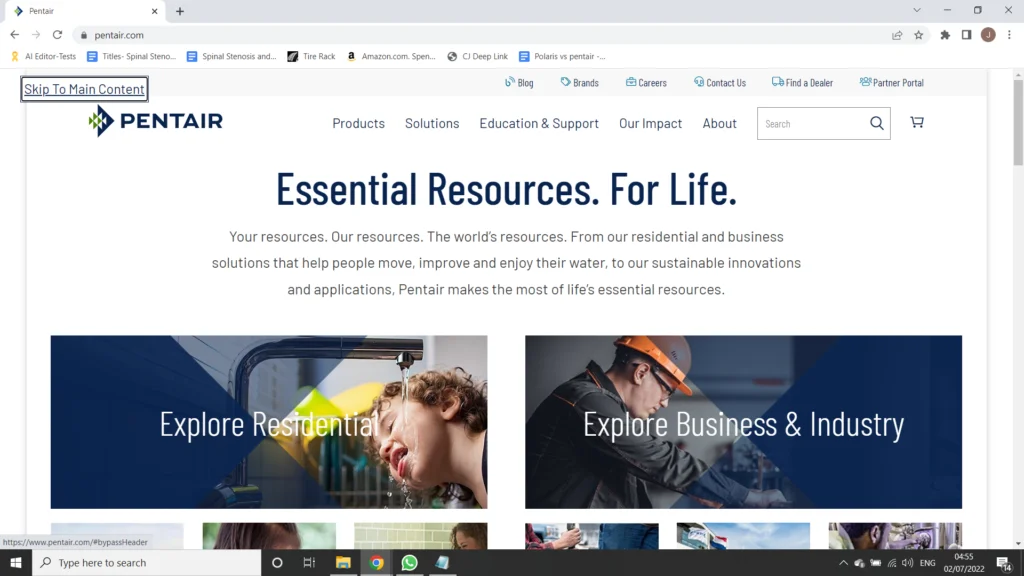Viewport: 1024px width, 576px height.
Task: Click the ENG language indicator
Action: [927, 563]
